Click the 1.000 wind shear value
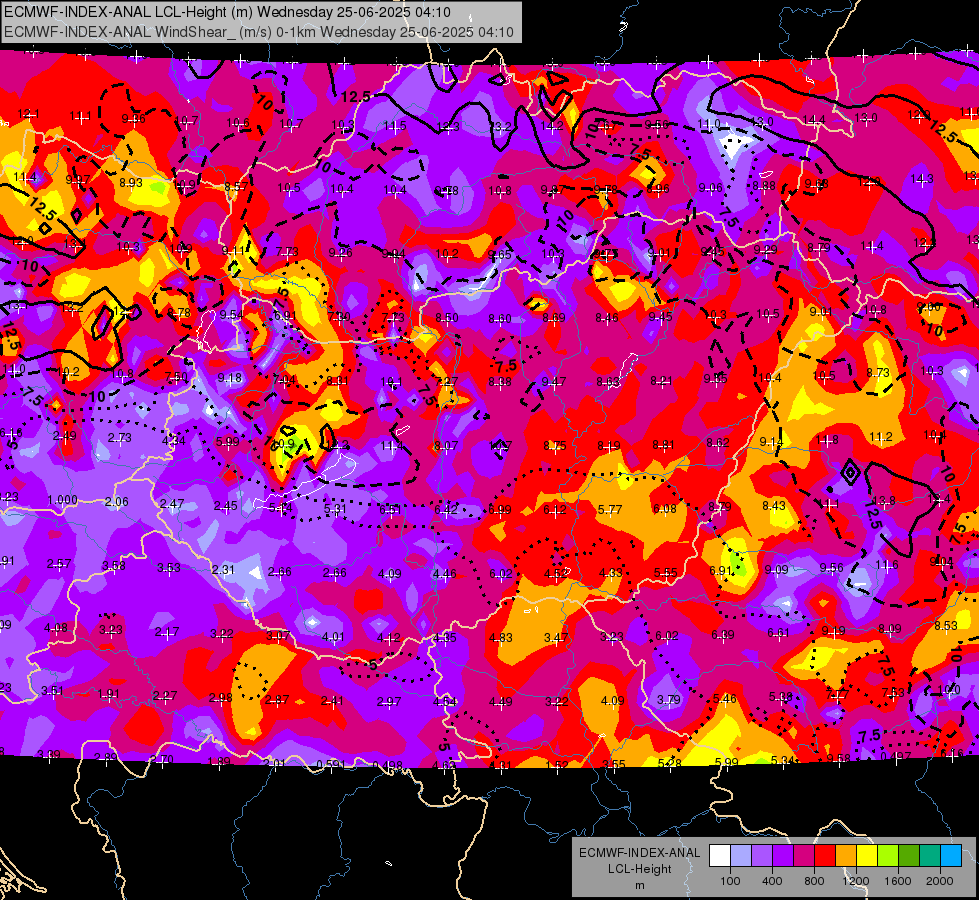 click(62, 500)
